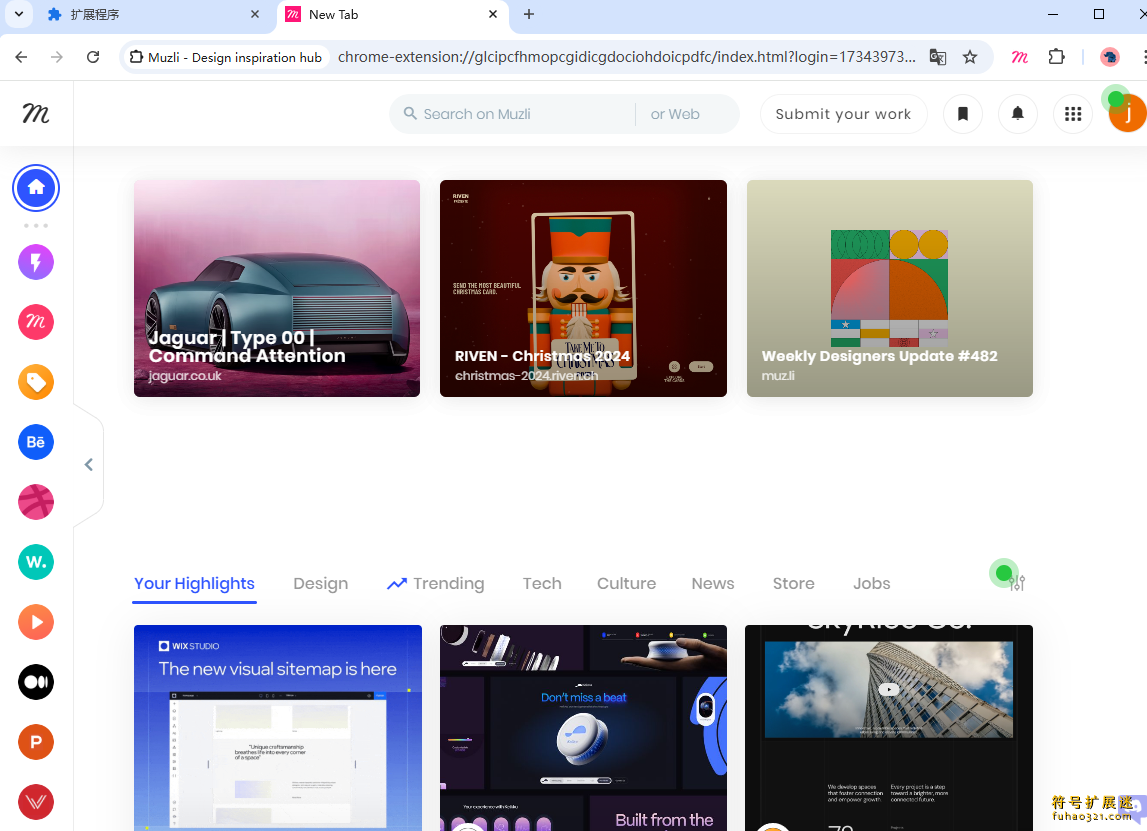Open the black Medium sidebar source
Viewport: 1147px width, 831px height.
tap(36, 682)
